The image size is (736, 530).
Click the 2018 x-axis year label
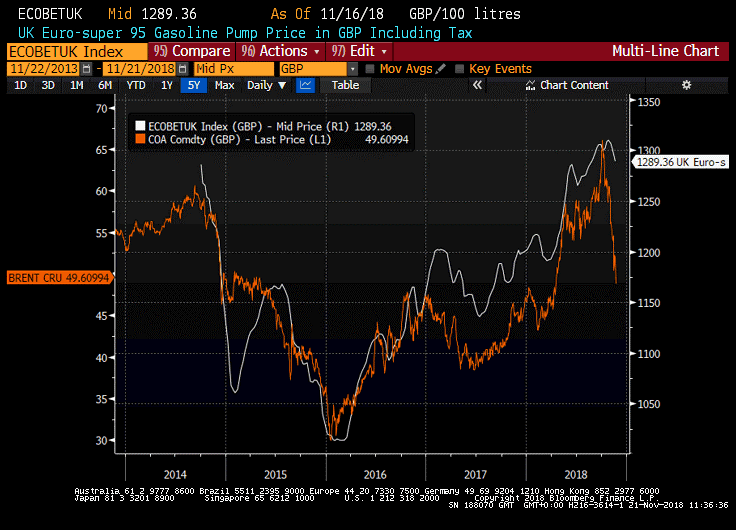click(576, 475)
